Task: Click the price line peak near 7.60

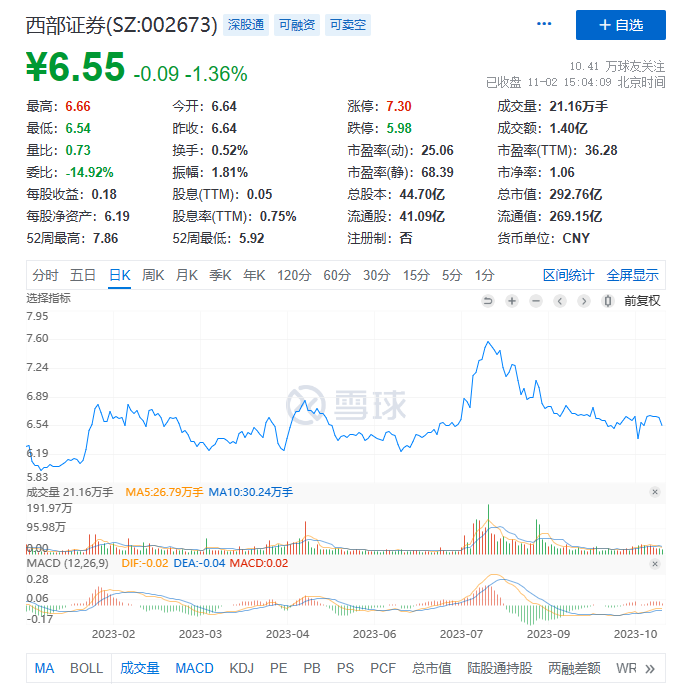Action: [488, 342]
